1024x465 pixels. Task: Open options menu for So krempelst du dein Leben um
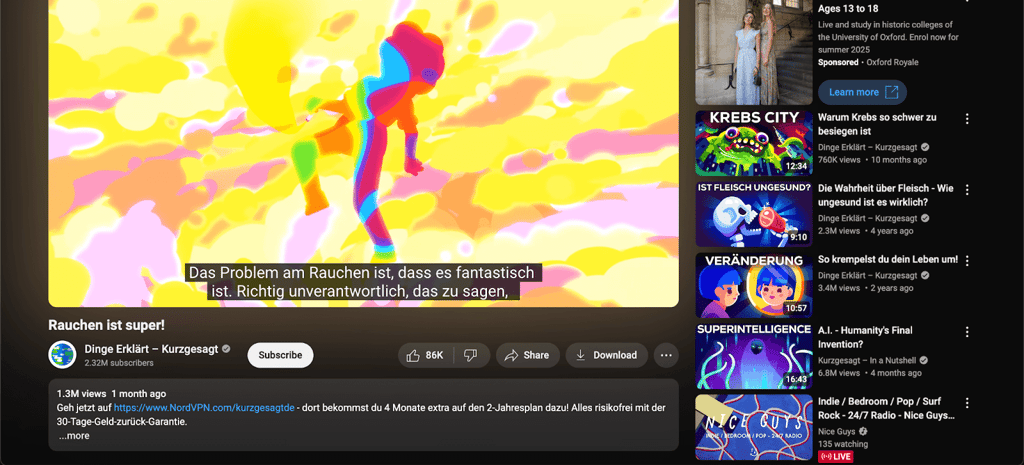tap(967, 261)
